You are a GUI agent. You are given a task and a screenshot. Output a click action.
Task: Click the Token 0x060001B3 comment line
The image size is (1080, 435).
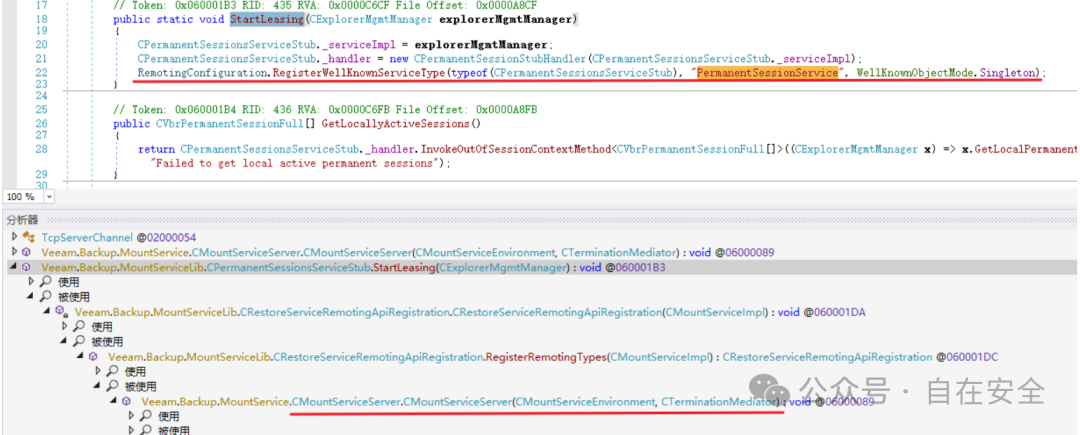(x=325, y=6)
